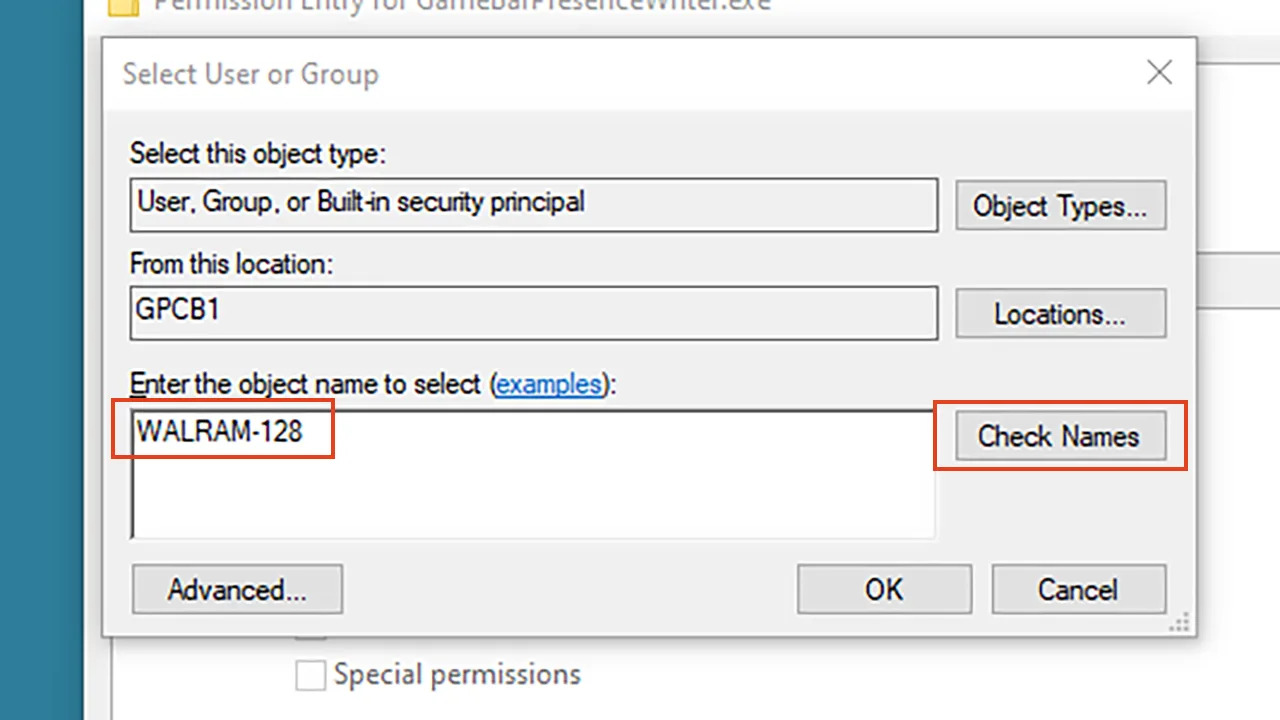
Task: Select the WALRAM-128 entry text
Action: [x=219, y=431]
